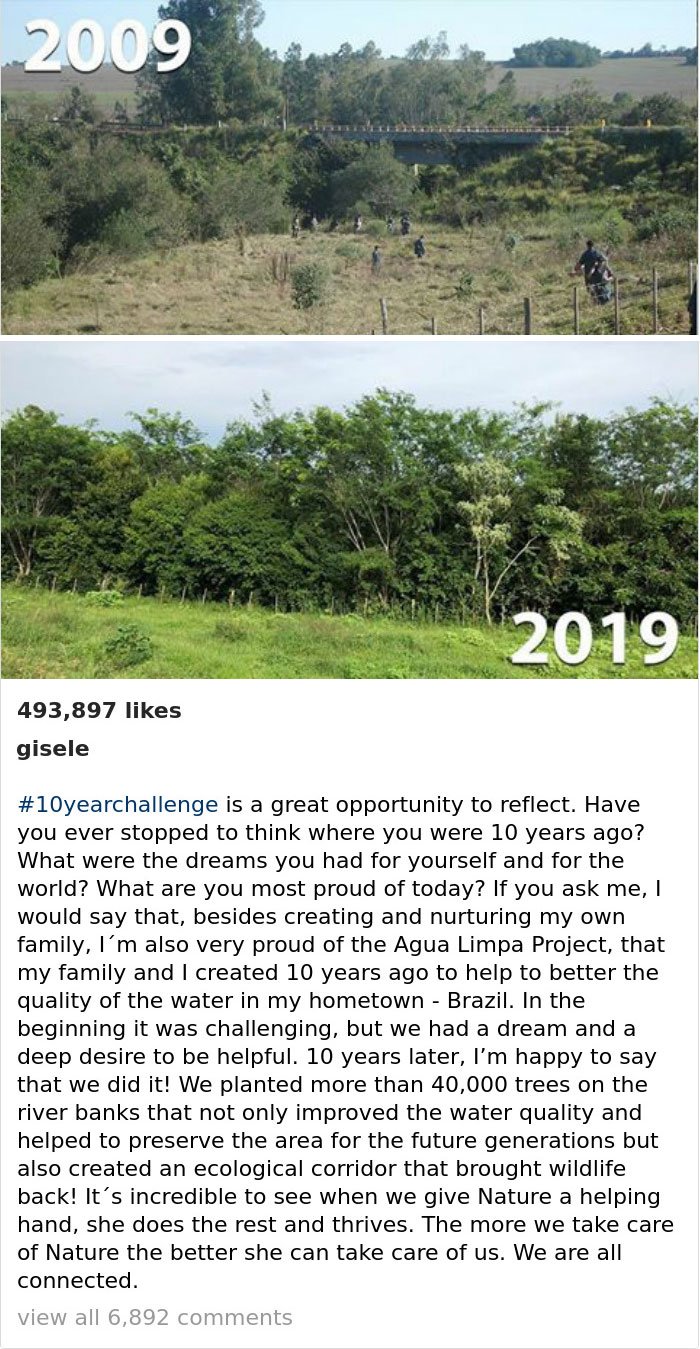Open the #10yearchallenge hashtag link
The height and width of the screenshot is (1349, 700).
pos(117,804)
